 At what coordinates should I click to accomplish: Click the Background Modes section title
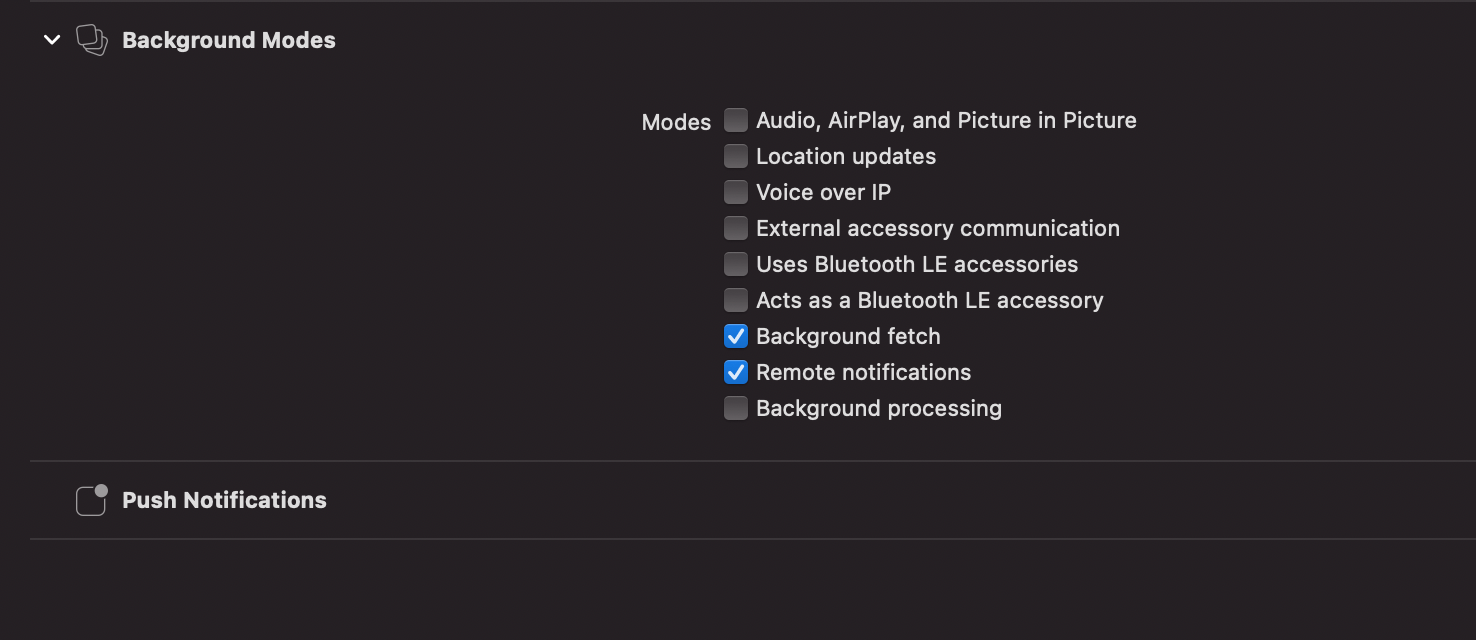[229, 40]
